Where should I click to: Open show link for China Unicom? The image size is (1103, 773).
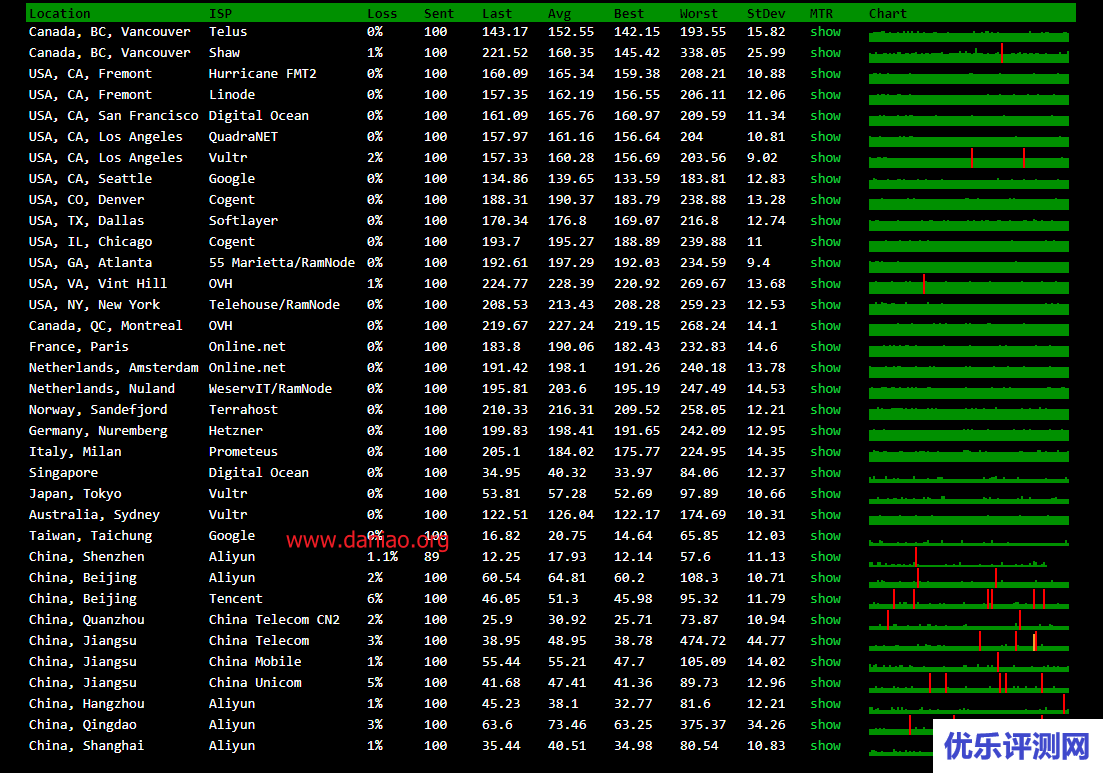click(x=825, y=683)
